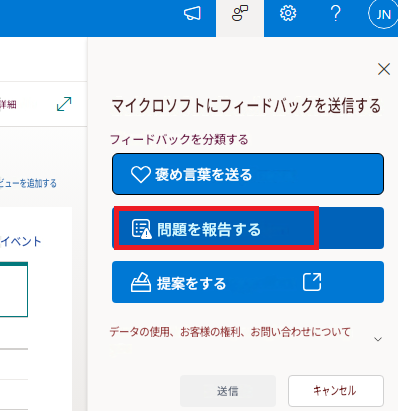Click the データの使用、お客様の権利、お問い合わせについて text
Image resolution: width=398 pixels, height=411 pixels.
point(230,332)
